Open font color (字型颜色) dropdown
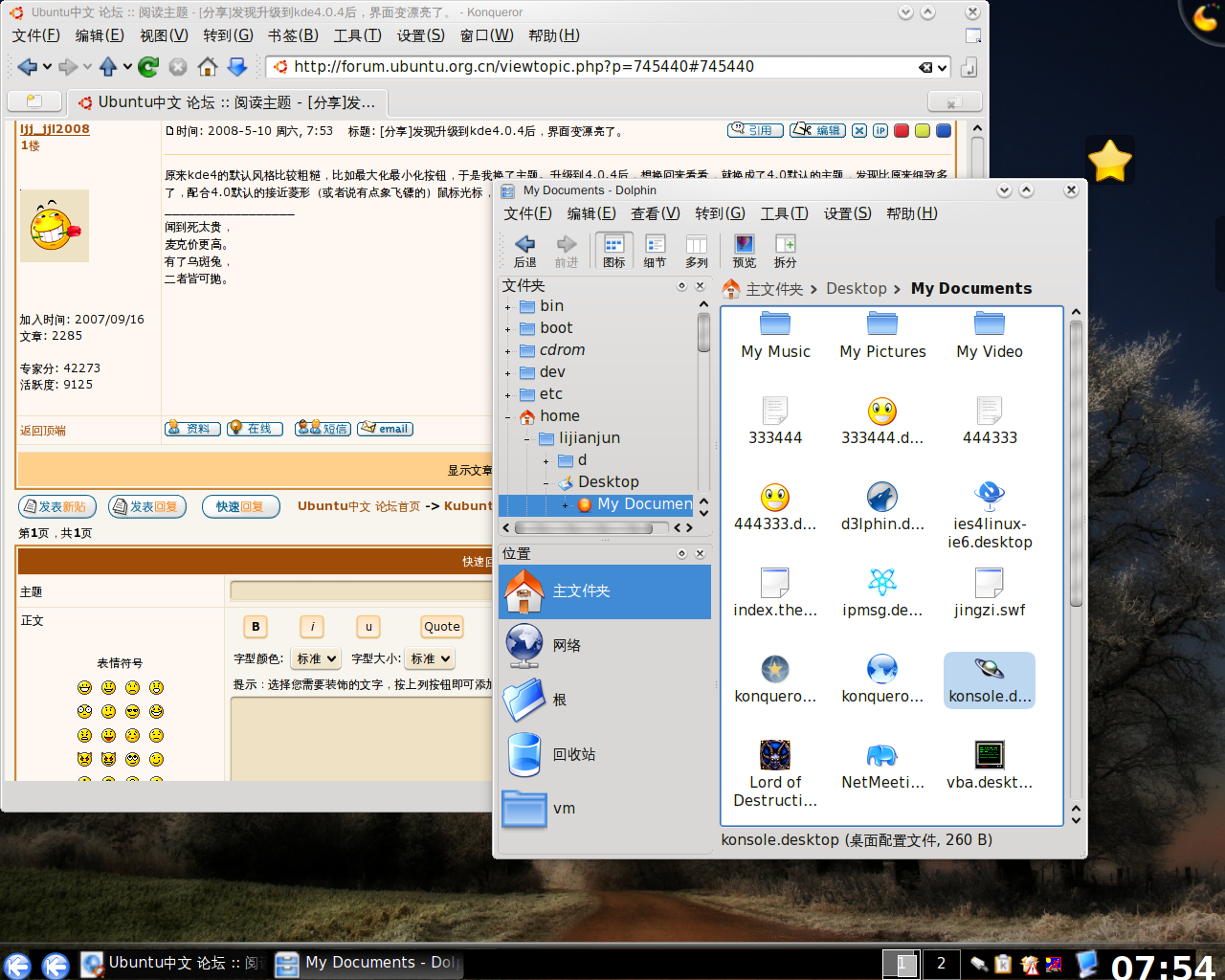 click(317, 658)
